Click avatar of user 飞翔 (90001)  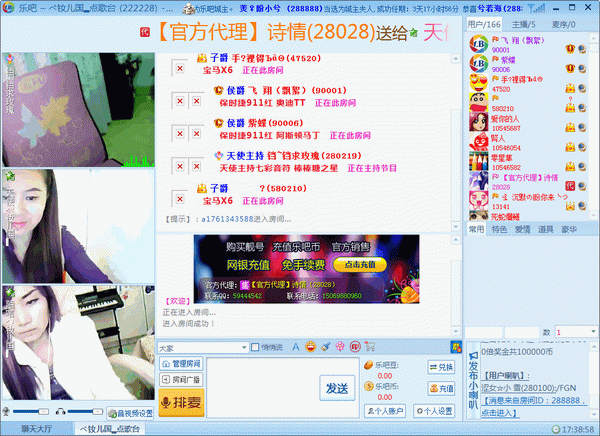pyautogui.click(x=478, y=44)
